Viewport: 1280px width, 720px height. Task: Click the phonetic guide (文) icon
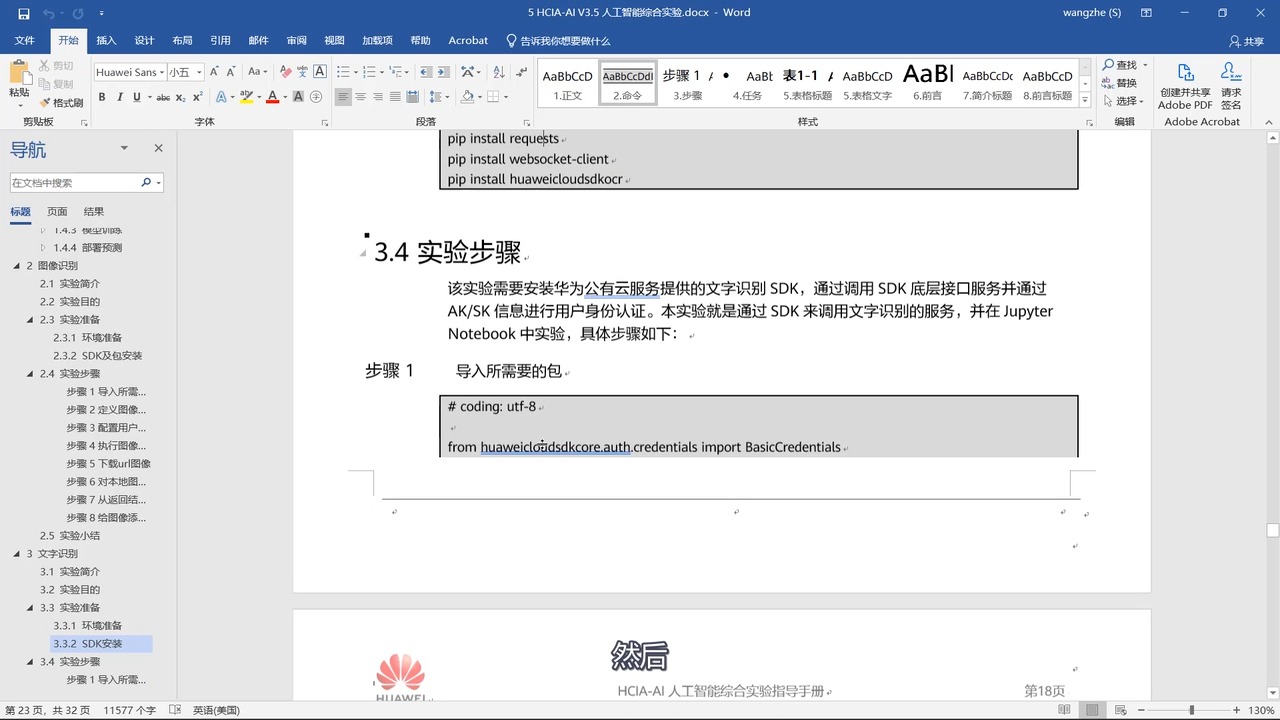(x=303, y=72)
